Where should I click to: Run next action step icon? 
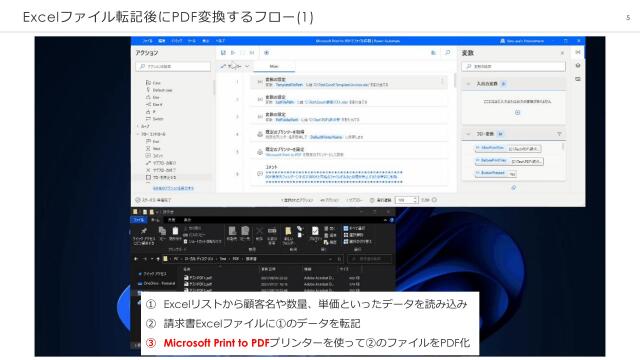252,53
